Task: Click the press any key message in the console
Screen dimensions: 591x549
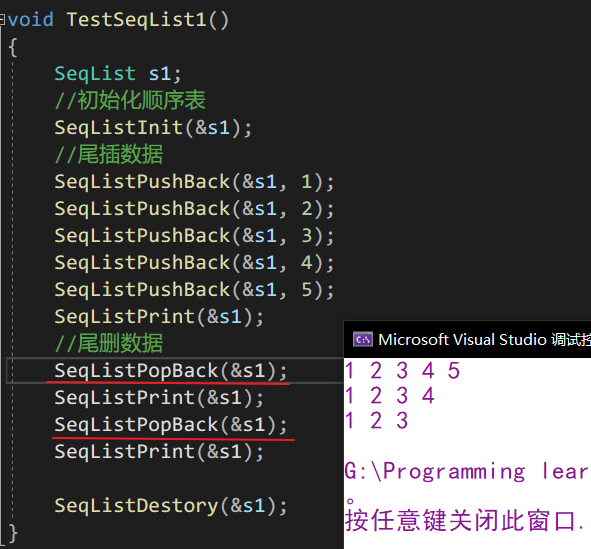Action: (465, 521)
